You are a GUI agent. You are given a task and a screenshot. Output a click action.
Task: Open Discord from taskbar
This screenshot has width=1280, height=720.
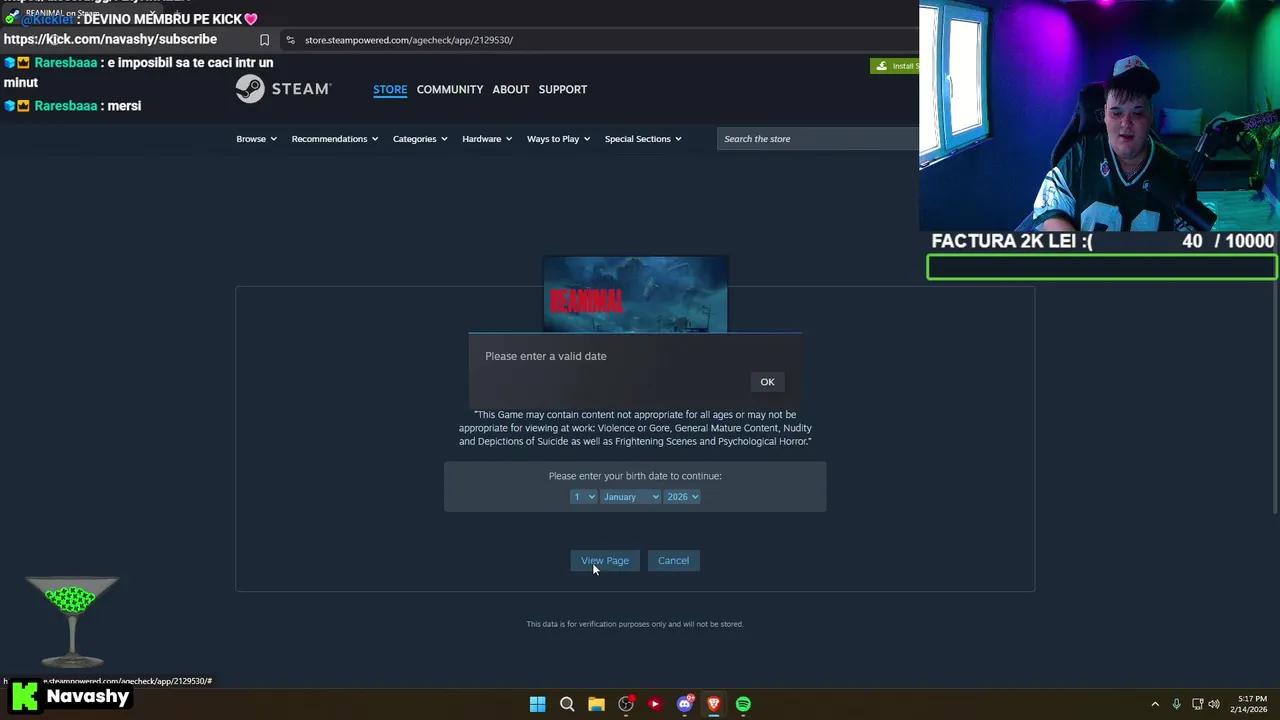[685, 704]
